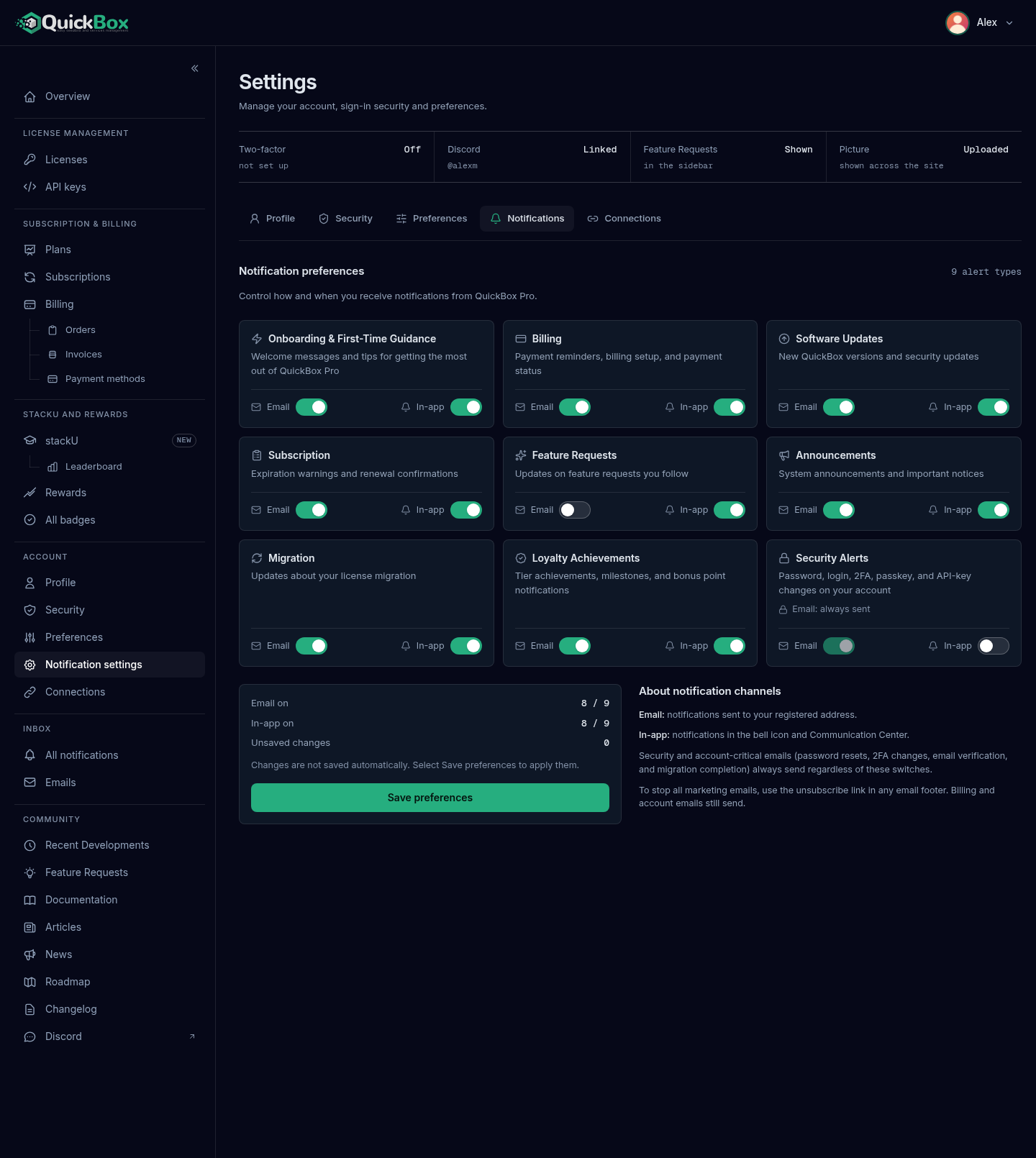Disable Email toggle for Software Updates
Image resolution: width=1036 pixels, height=1158 pixels.
point(839,407)
